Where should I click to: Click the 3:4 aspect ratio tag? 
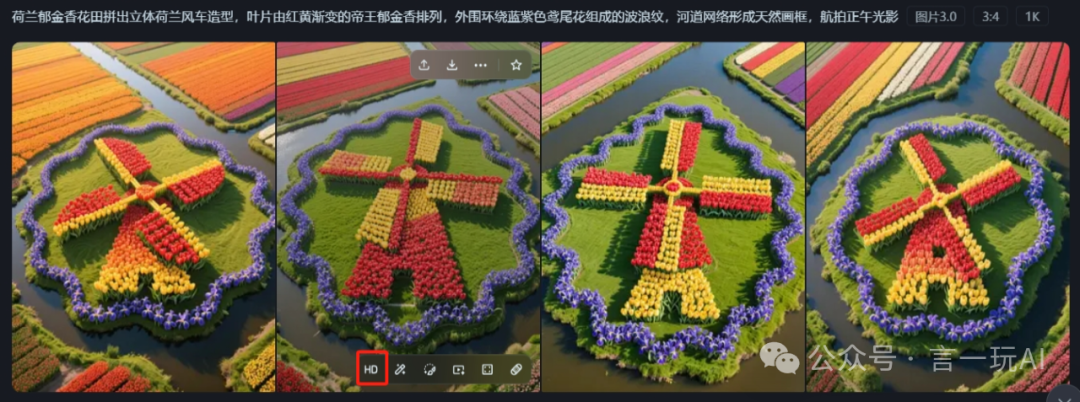pos(990,17)
